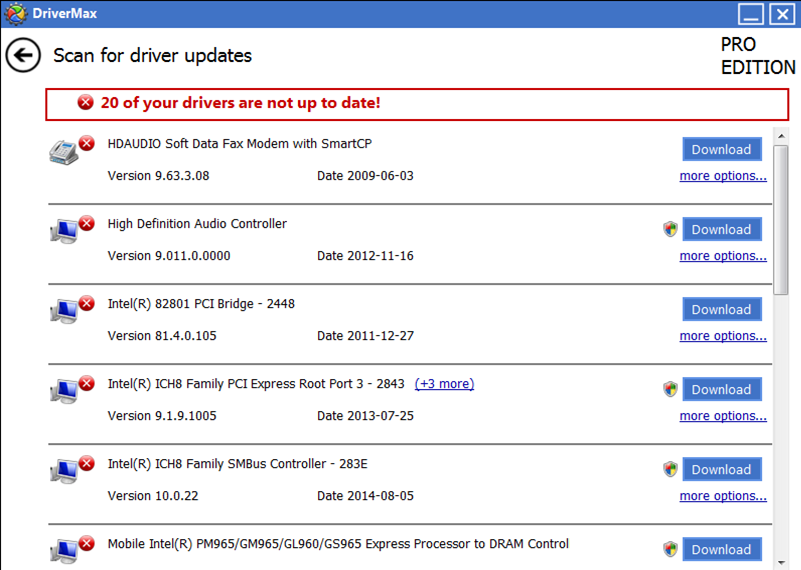The image size is (801, 570).
Task: Expand the (+3 more) devices link
Action: 444,384
